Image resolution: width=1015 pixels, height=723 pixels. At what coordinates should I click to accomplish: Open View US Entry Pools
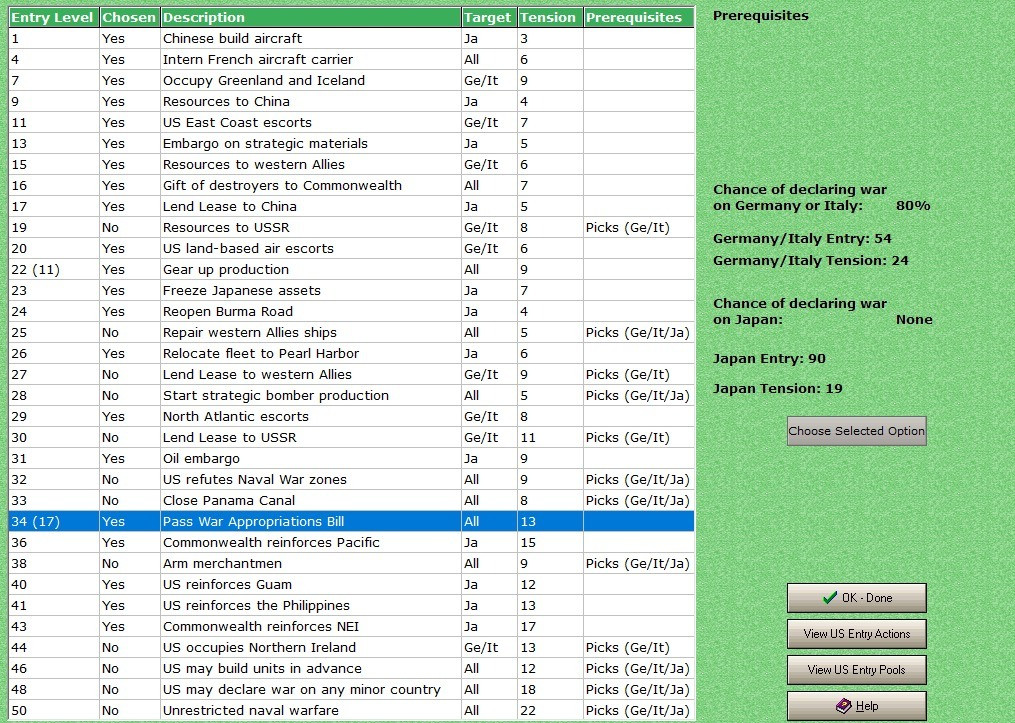[856, 670]
